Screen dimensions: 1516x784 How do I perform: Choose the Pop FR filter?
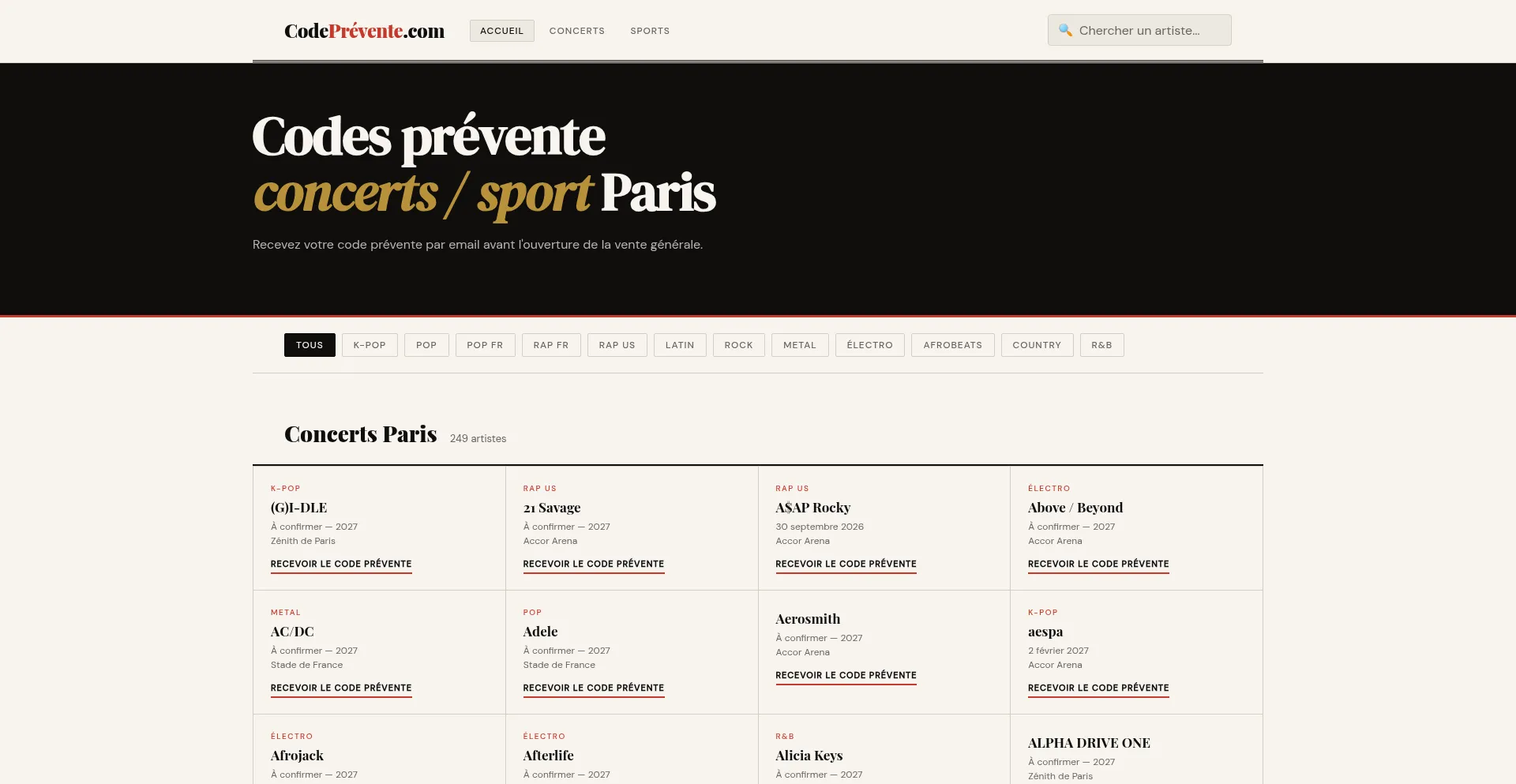click(485, 345)
